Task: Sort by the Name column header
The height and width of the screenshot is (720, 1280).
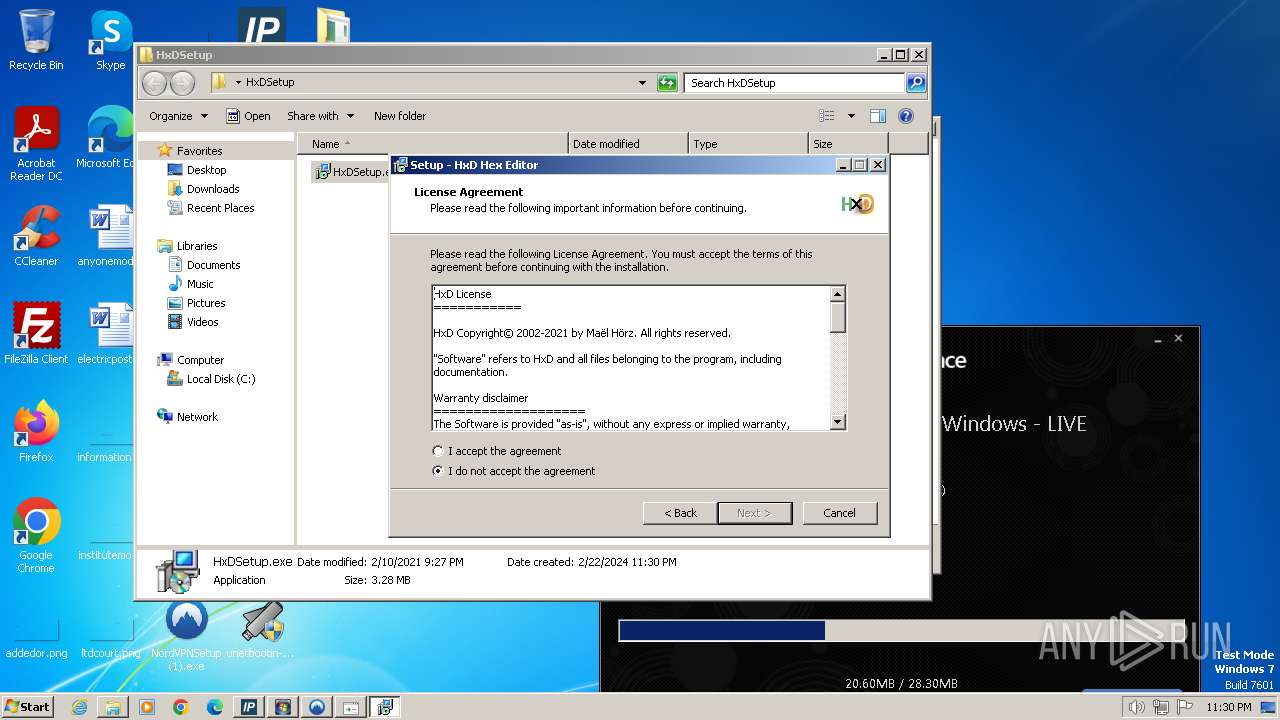Action: pos(432,144)
